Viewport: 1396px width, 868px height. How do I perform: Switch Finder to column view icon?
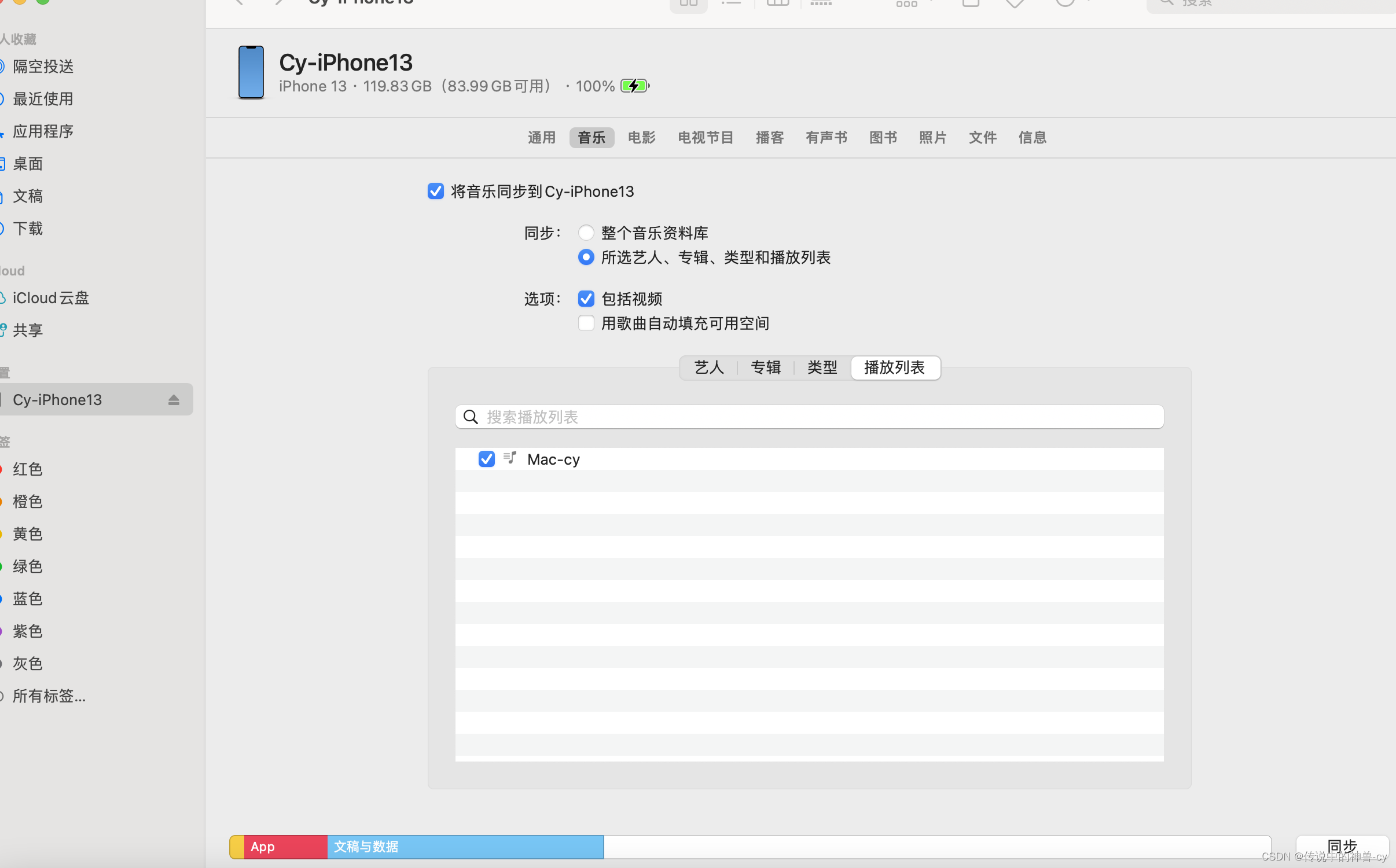[x=777, y=3]
